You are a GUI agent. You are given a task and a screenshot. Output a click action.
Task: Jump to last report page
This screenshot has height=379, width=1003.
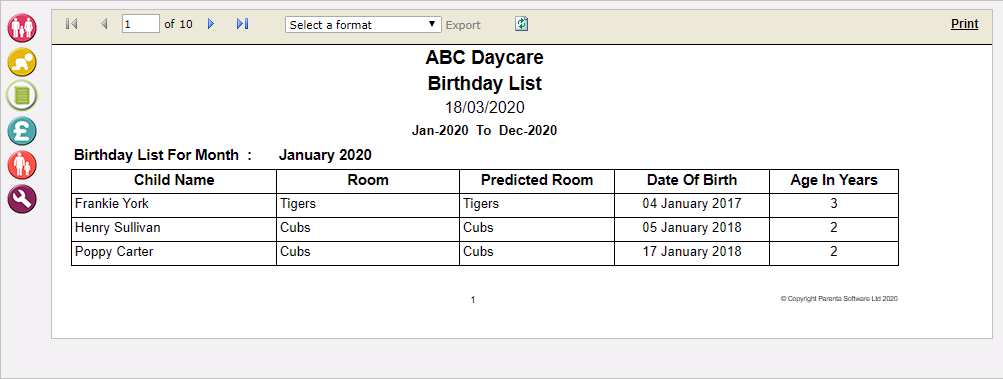click(x=242, y=24)
